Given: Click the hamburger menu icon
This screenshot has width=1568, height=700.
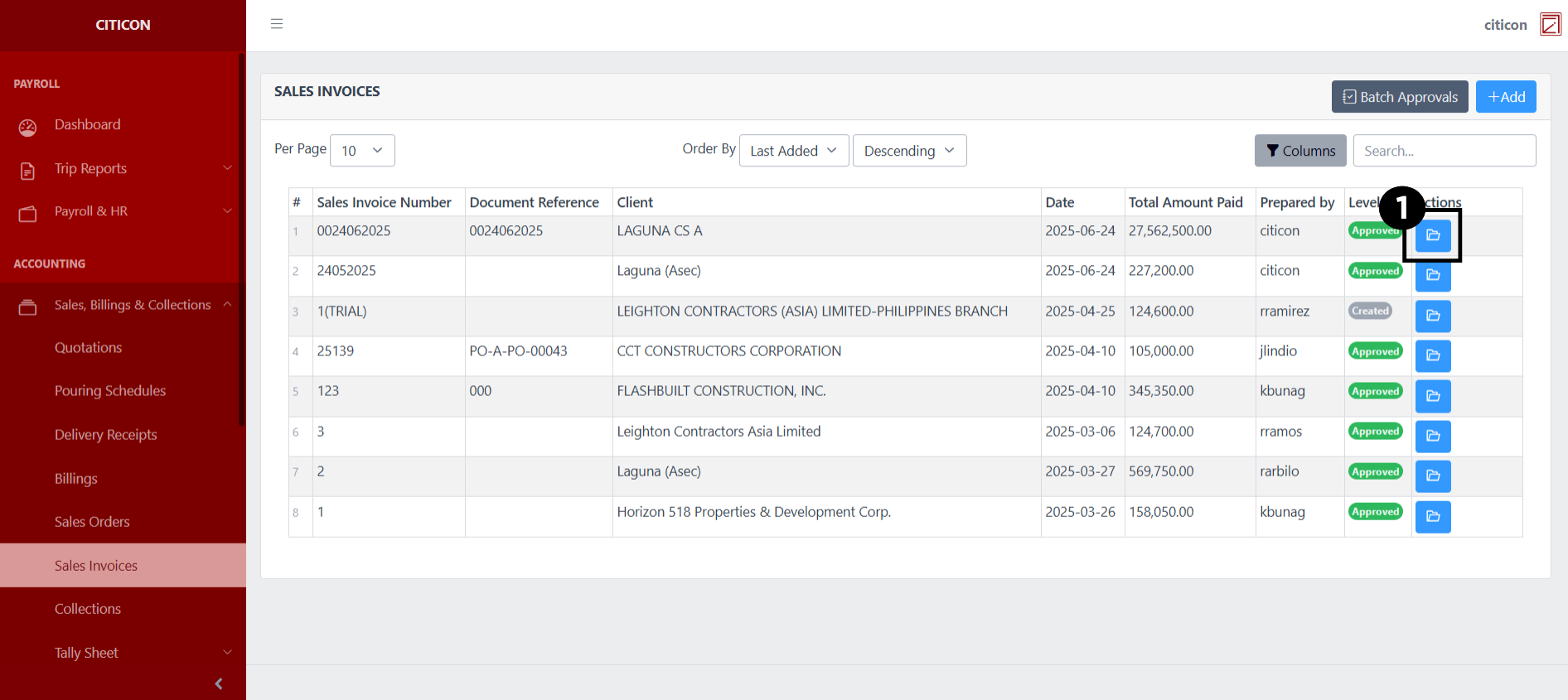Looking at the screenshot, I should 277,24.
